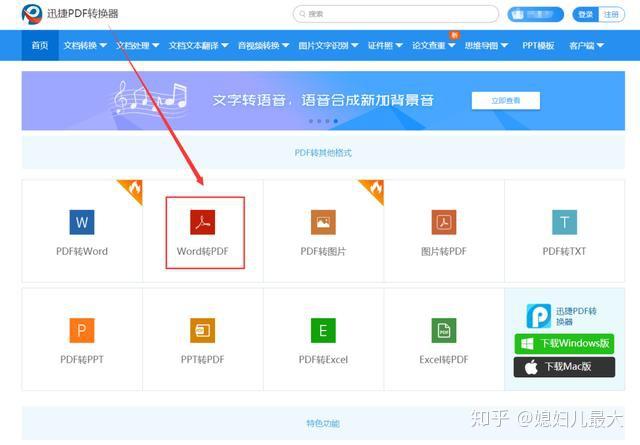This screenshot has height=445, width=640.
Task: Click the 迅捷PDF转换器 client app icon
Action: coord(538,316)
